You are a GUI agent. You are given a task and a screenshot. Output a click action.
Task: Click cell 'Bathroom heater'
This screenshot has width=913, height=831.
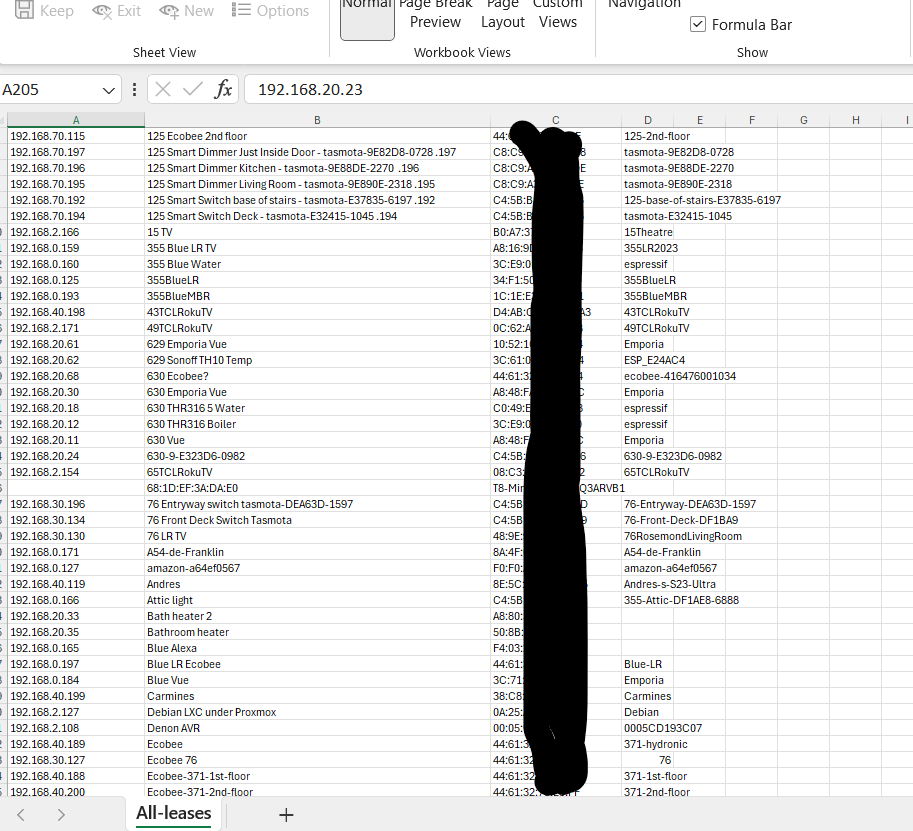[x=317, y=632]
